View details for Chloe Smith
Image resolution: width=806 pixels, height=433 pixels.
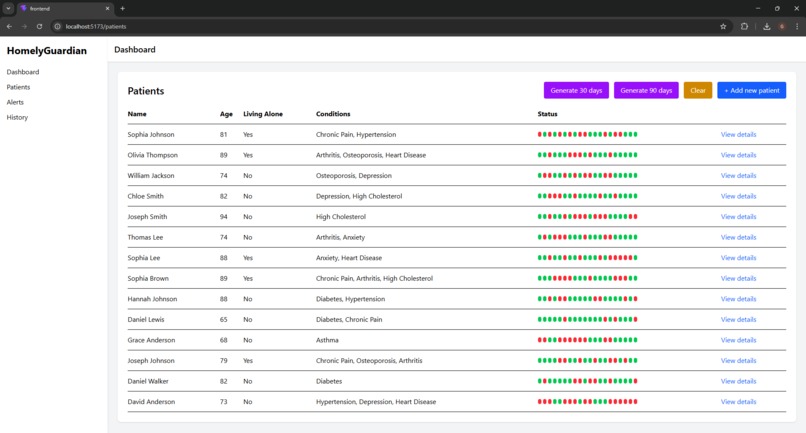tap(738, 196)
